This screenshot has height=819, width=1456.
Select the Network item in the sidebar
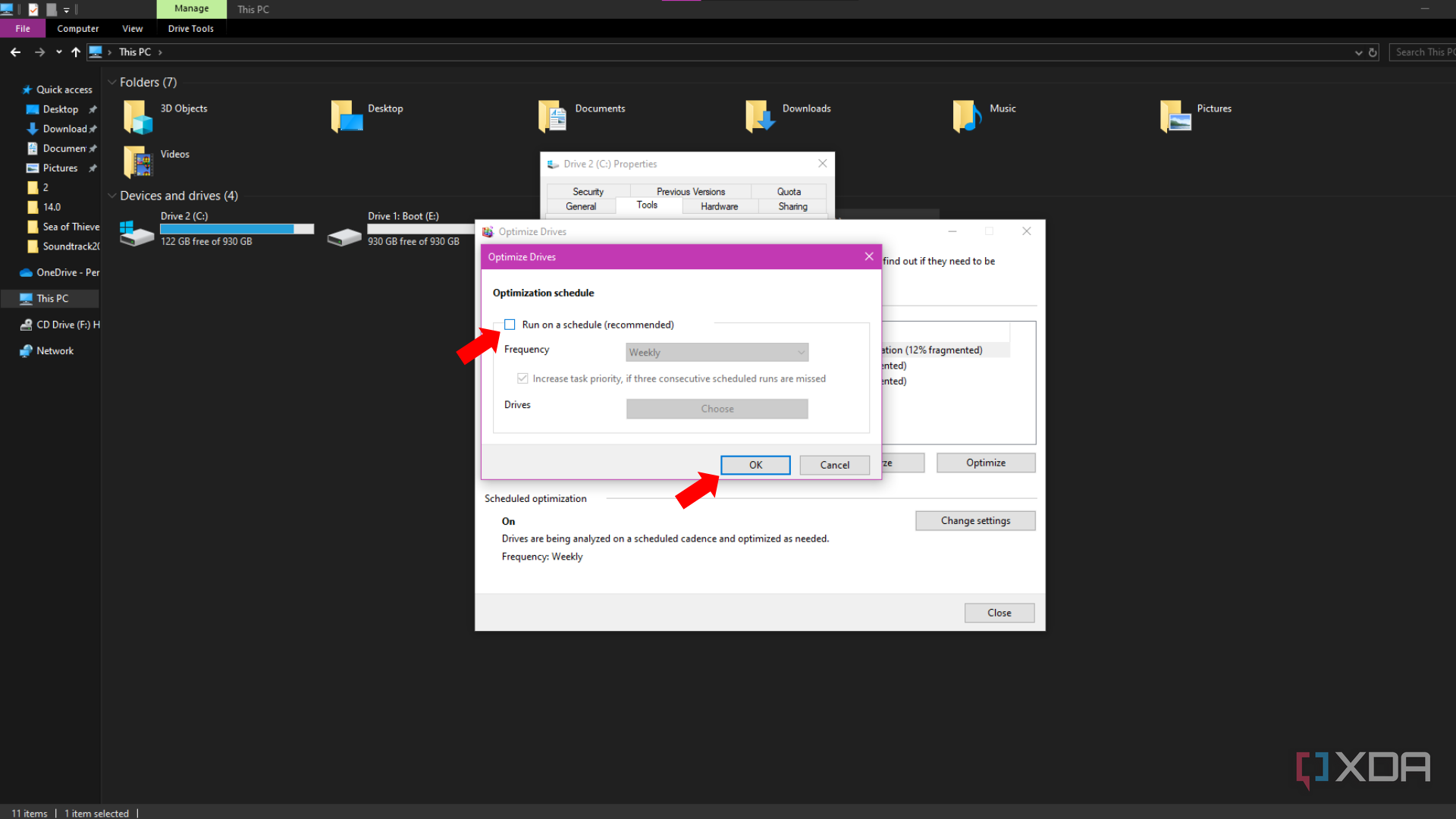tap(53, 350)
